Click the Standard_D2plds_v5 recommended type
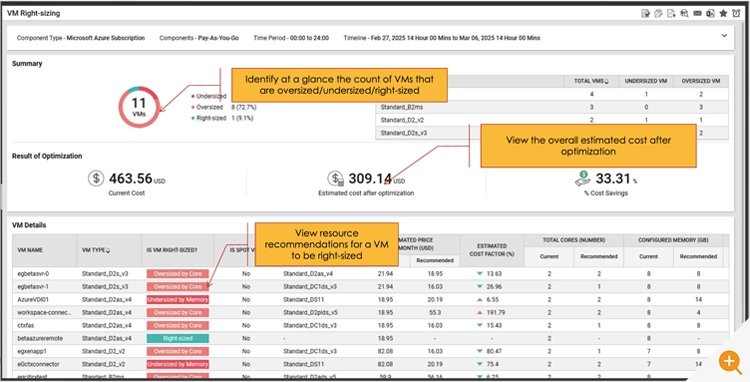The width and height of the screenshot is (750, 382). [310, 313]
